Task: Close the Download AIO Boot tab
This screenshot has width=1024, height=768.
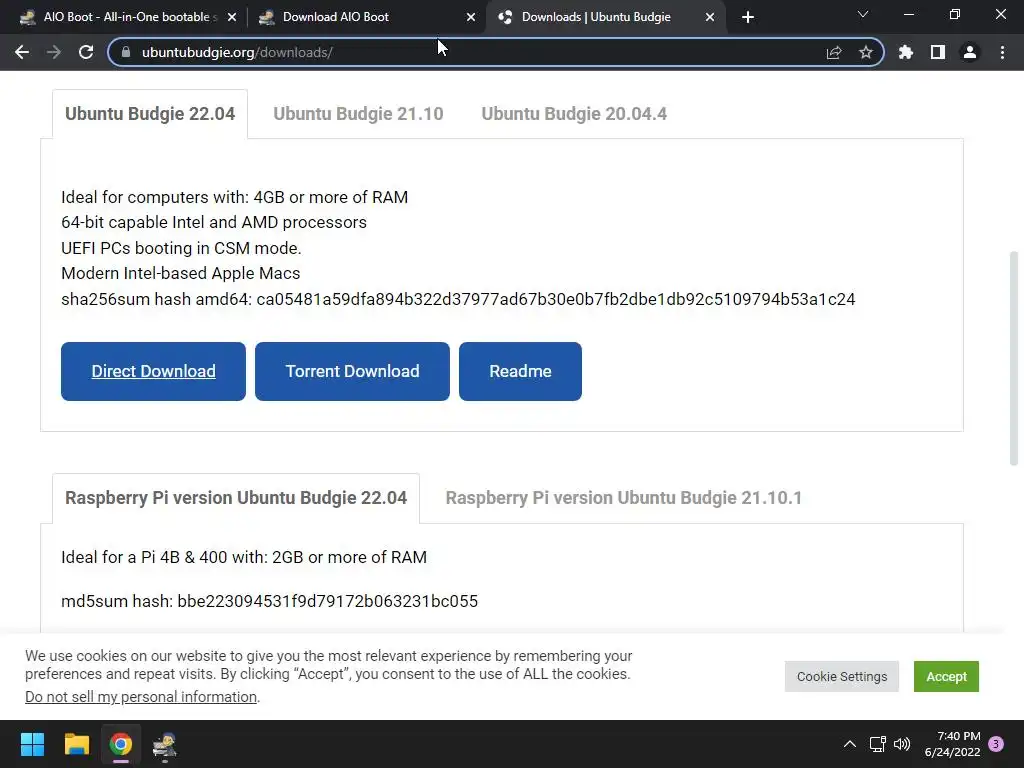Action: [x=471, y=17]
